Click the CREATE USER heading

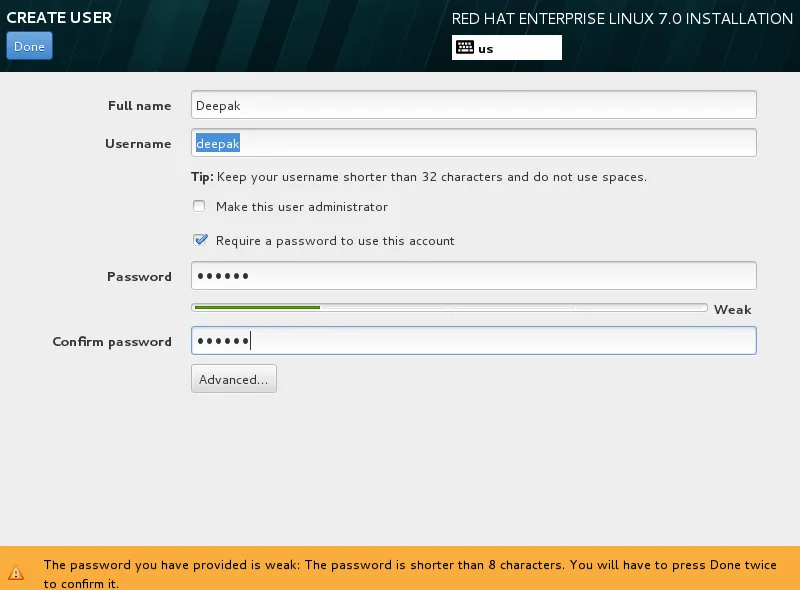[59, 17]
